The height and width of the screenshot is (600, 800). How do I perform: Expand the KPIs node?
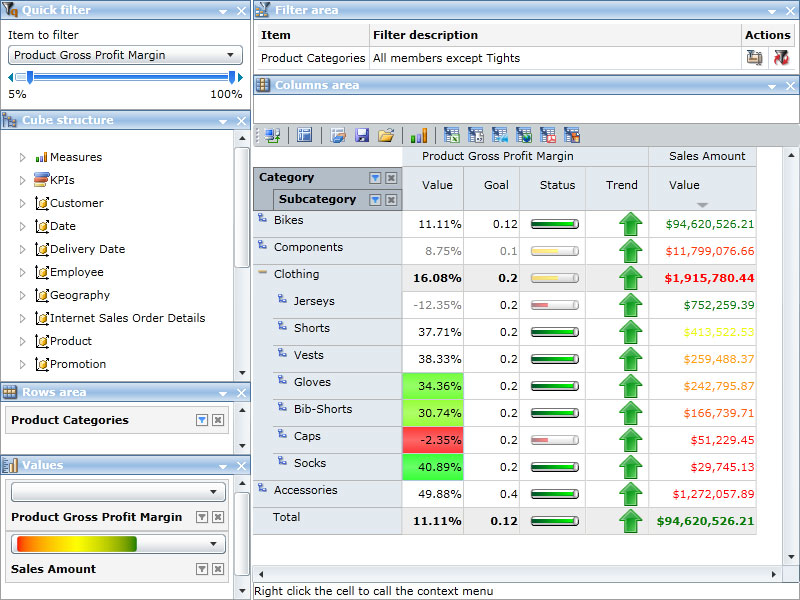[x=22, y=180]
